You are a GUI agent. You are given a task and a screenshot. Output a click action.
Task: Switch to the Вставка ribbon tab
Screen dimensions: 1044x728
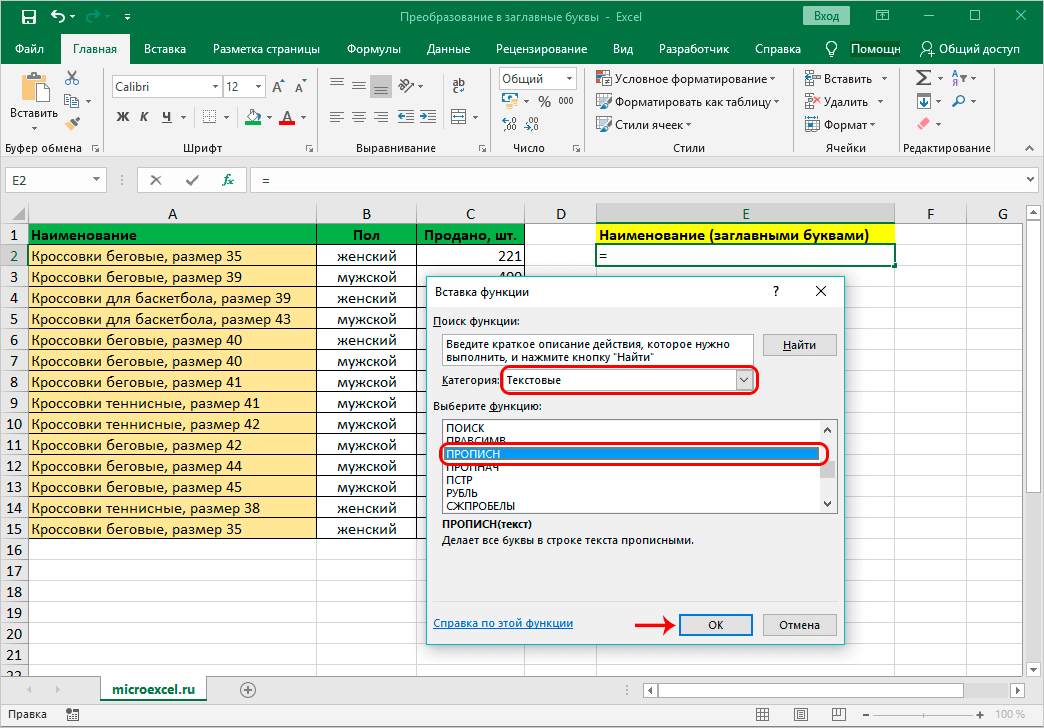(164, 49)
